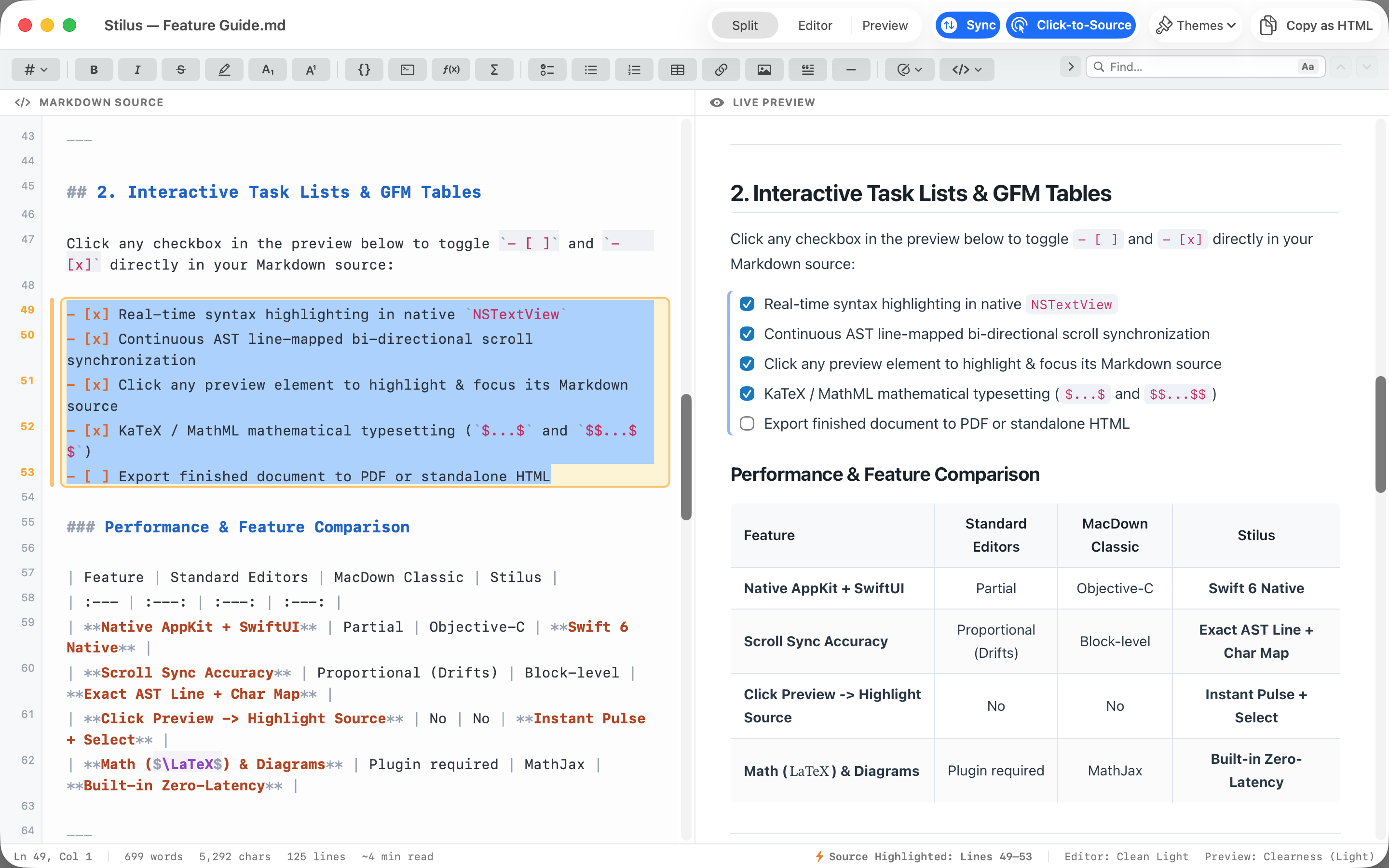Insert inline math f(x)

[450, 69]
